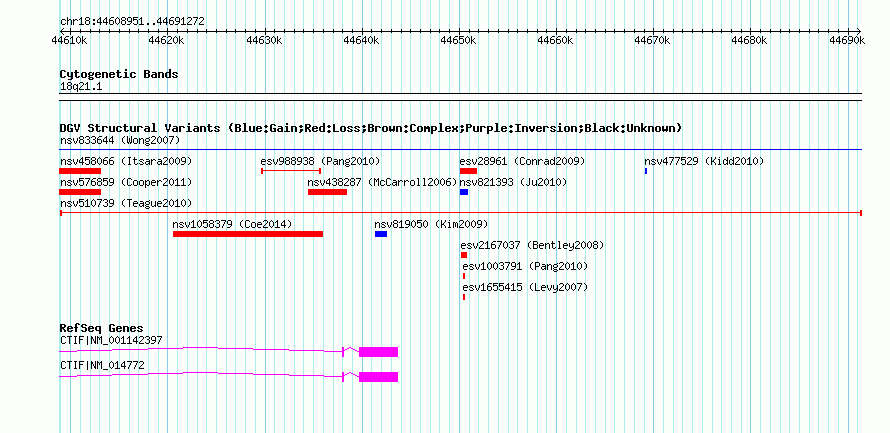Click the nsv458066 (Itsara2009) label

(x=126, y=161)
